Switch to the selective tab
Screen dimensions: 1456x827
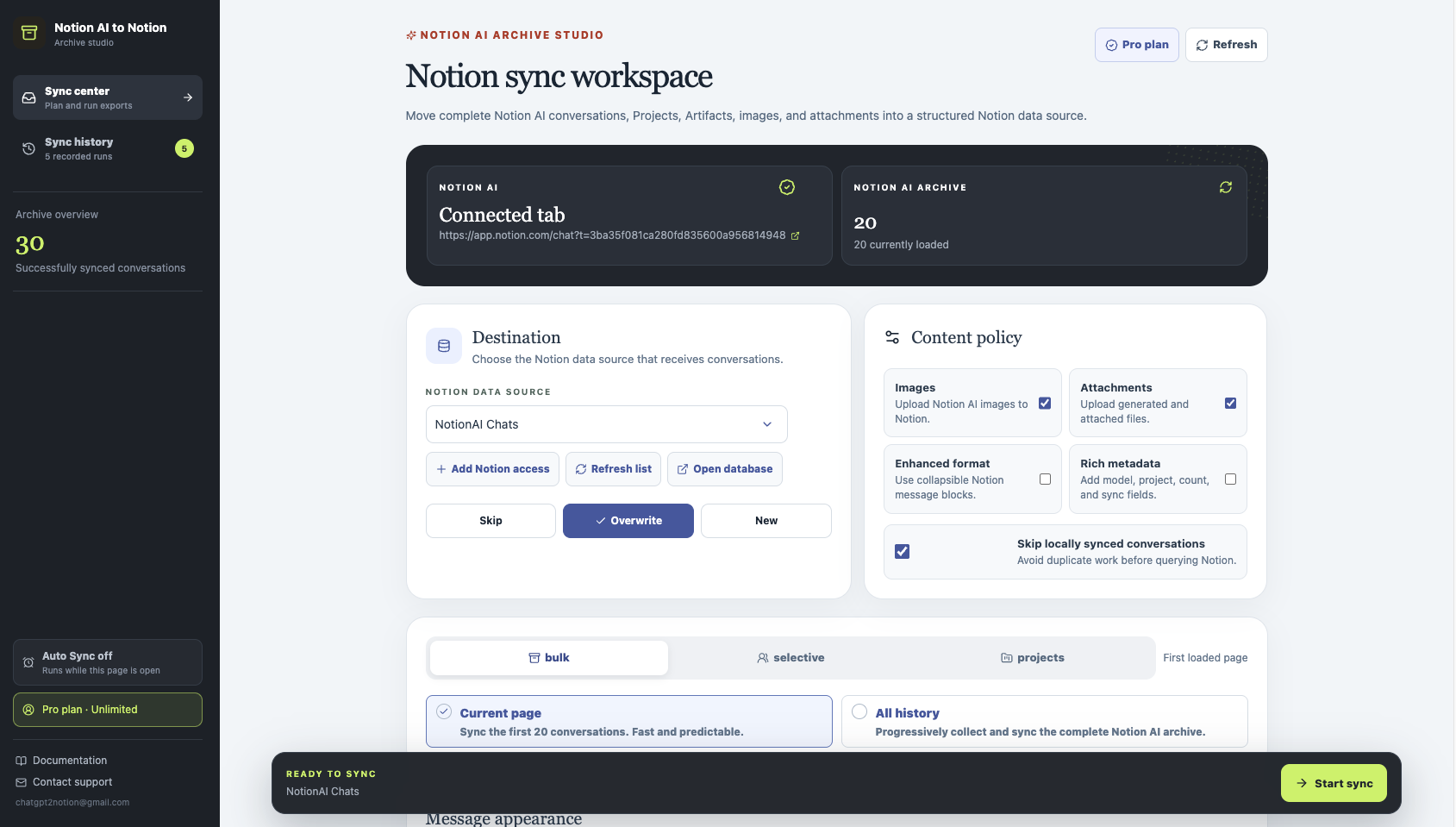(x=790, y=658)
